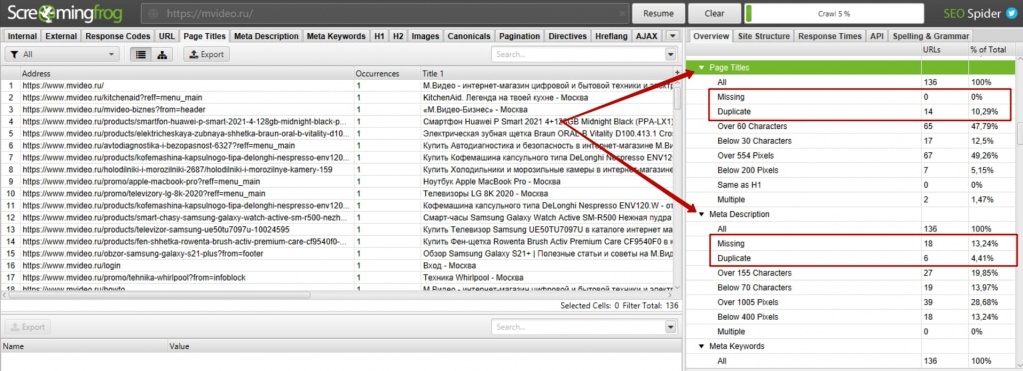This screenshot has height=371, width=1023.
Task: Click the Clear button
Action: 714,13
